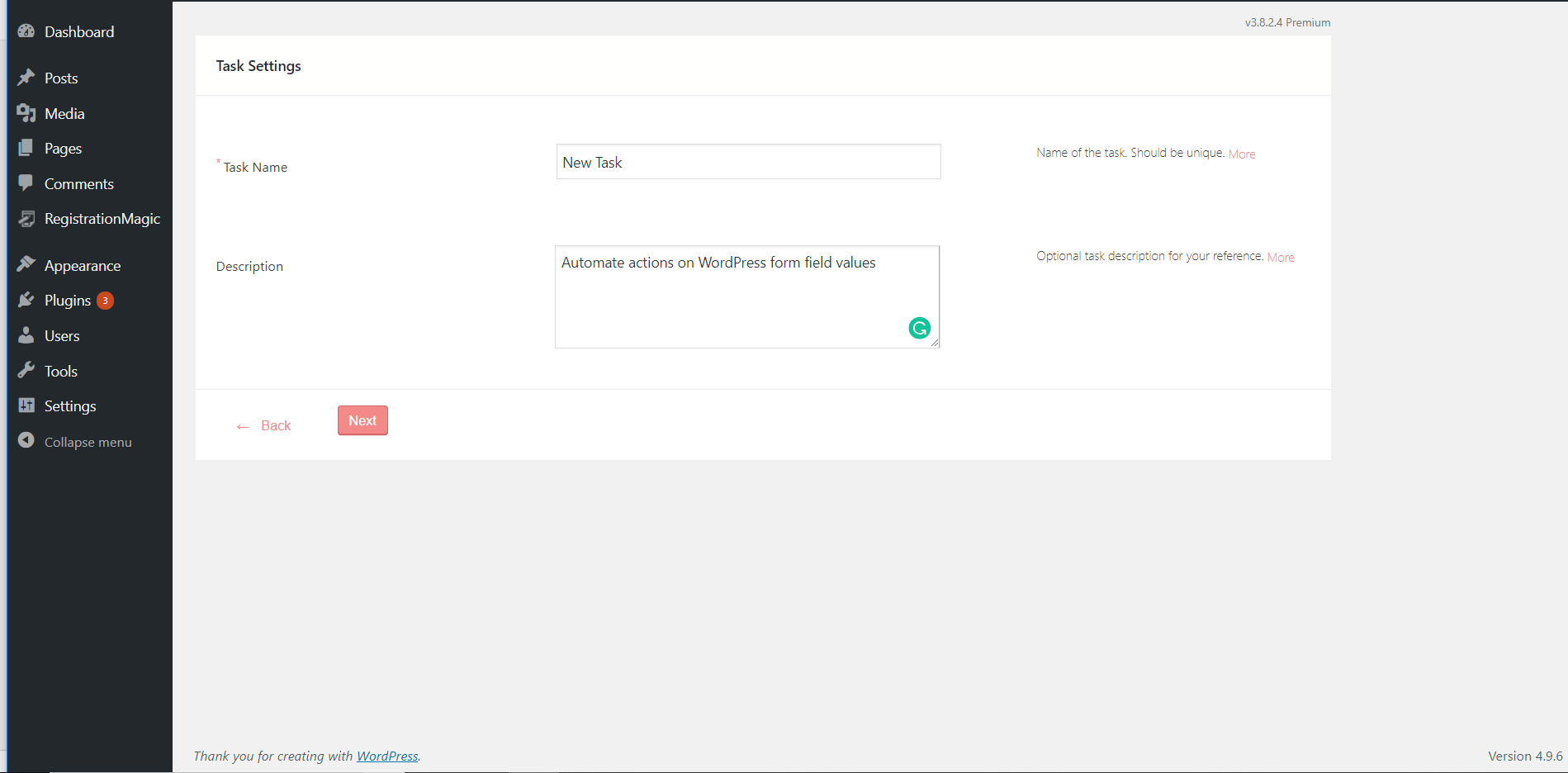This screenshot has height=773, width=1568.
Task: Open Tools via the wrench icon
Action: [27, 370]
